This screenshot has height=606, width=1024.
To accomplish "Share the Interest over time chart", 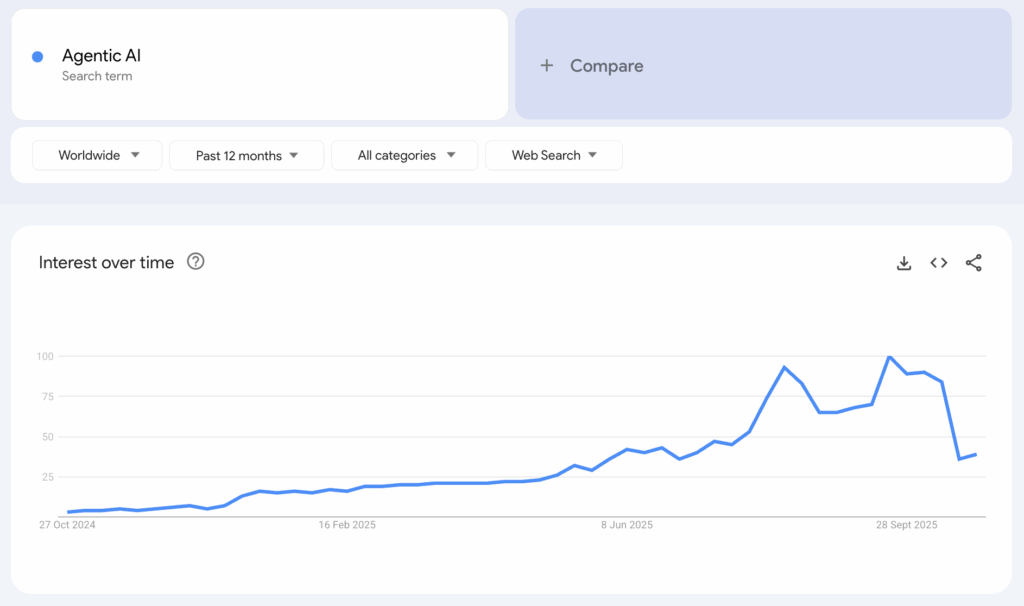I will point(973,263).
